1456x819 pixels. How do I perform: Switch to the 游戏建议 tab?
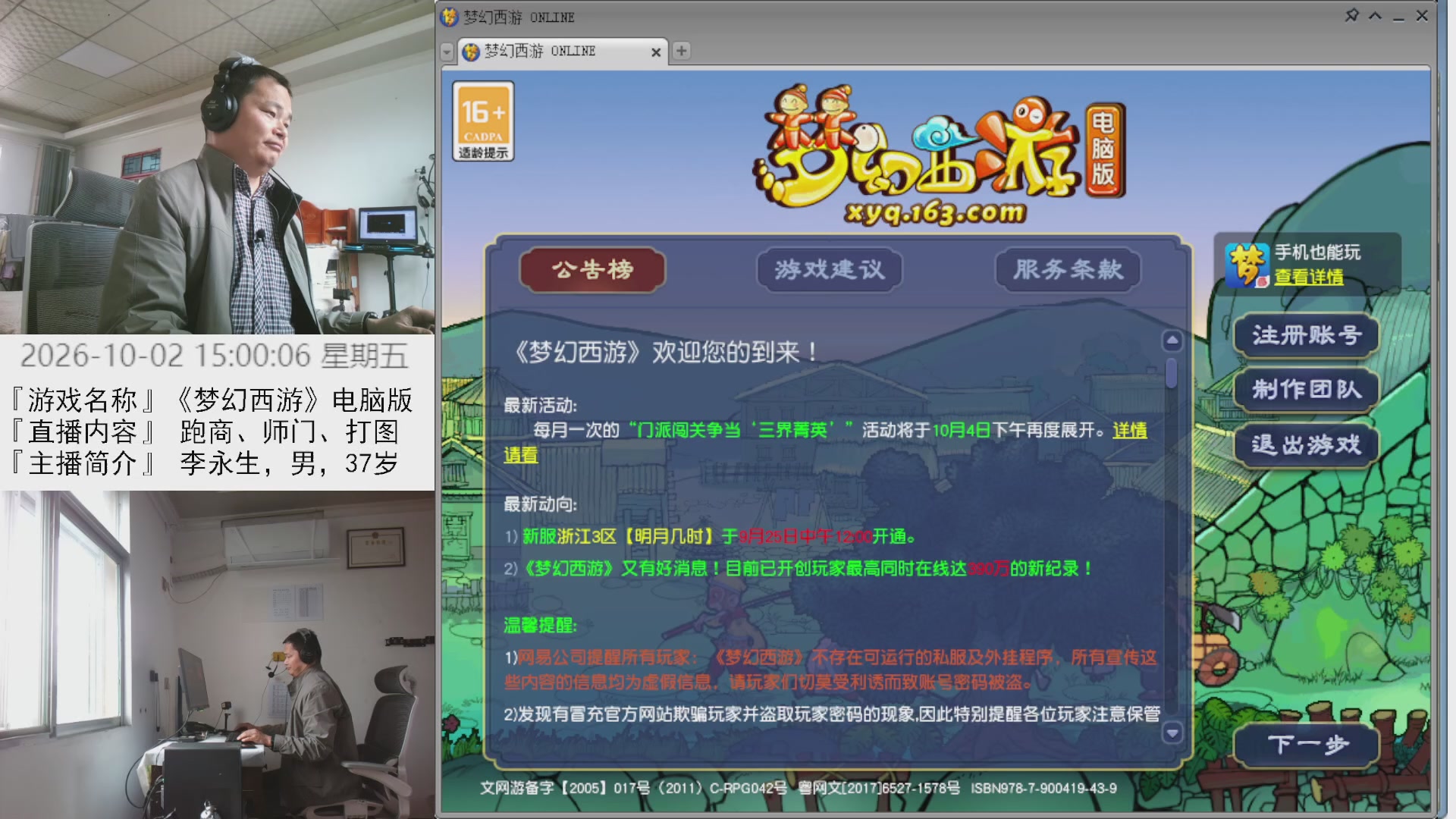(x=830, y=270)
